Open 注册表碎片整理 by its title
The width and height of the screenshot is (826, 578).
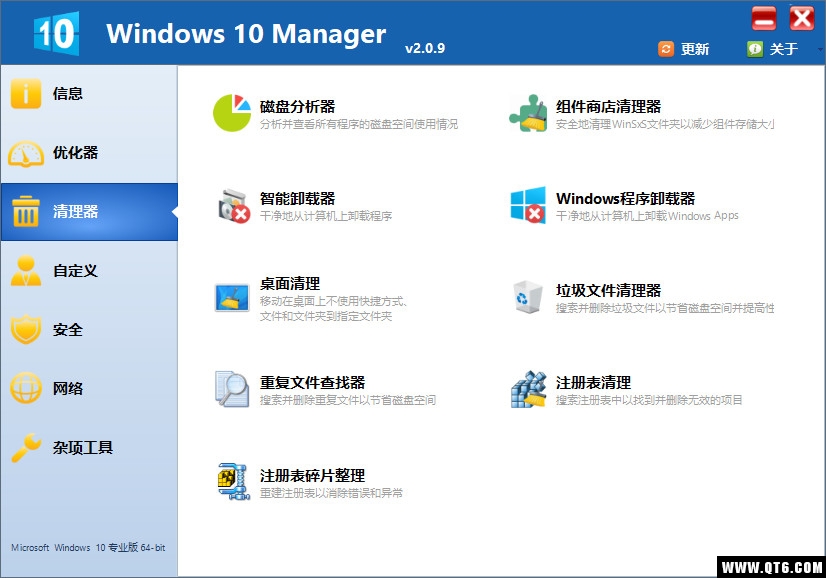click(x=312, y=475)
